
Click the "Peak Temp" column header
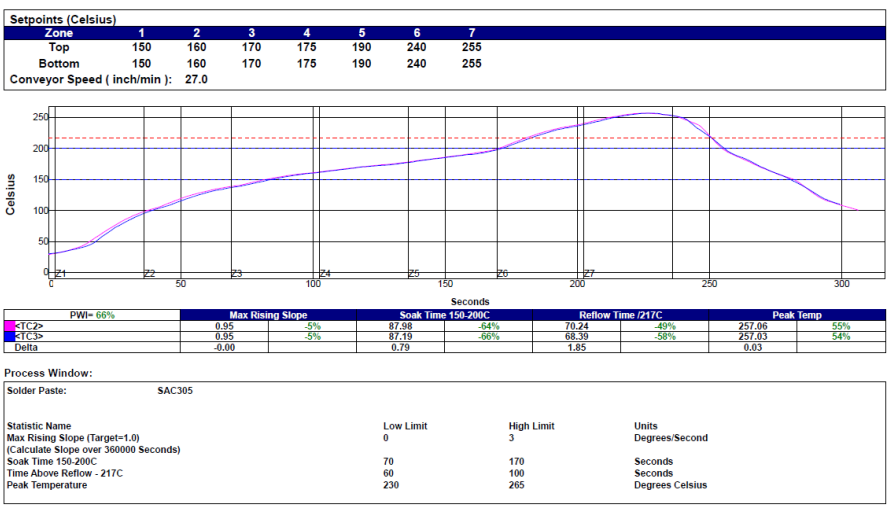tap(797, 315)
